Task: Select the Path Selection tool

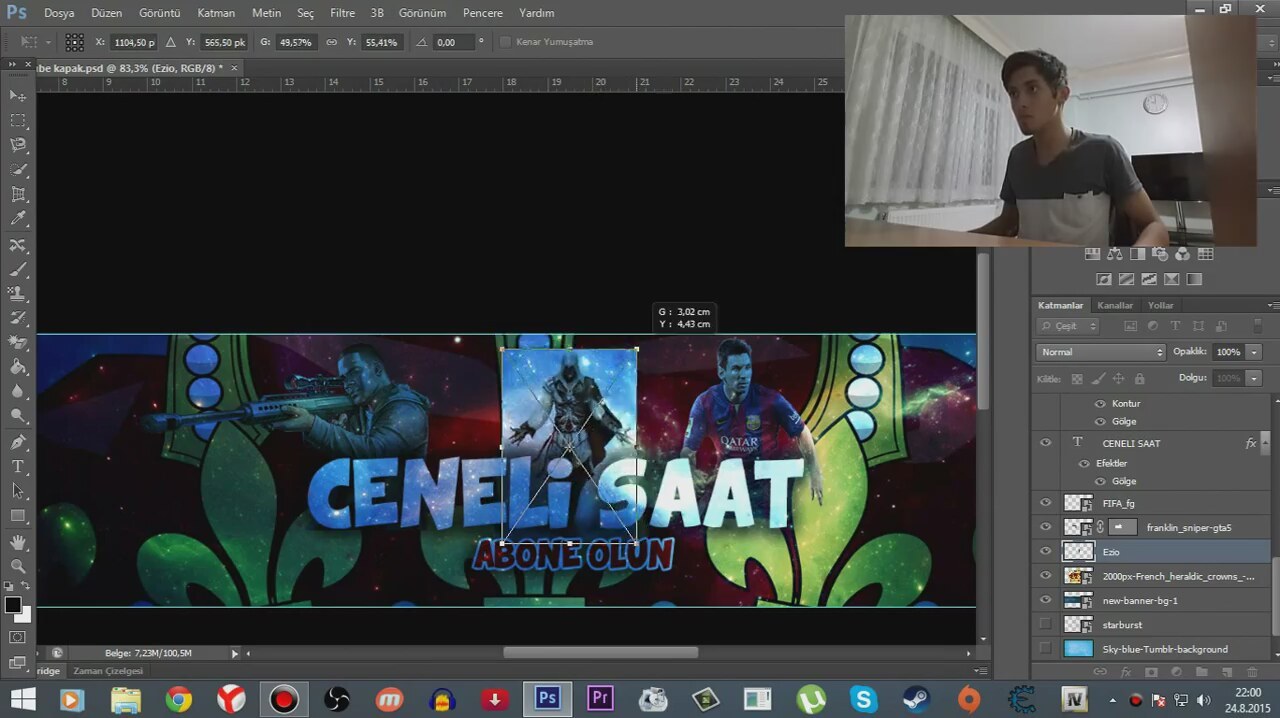Action: point(18,491)
